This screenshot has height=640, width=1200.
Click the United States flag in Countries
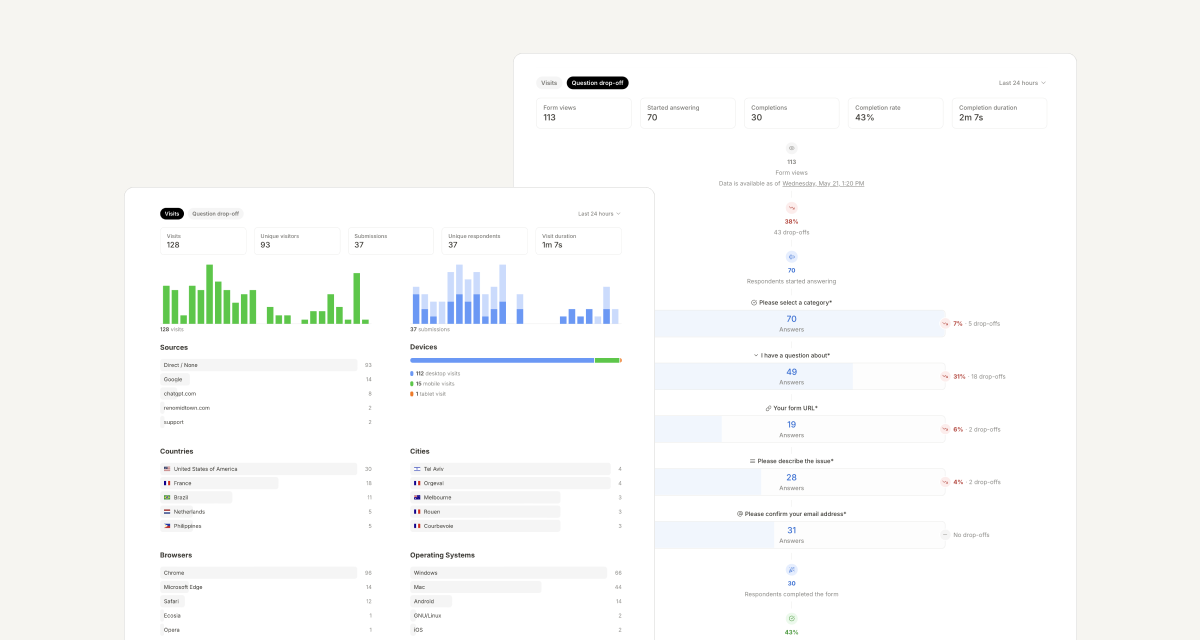(x=167, y=469)
